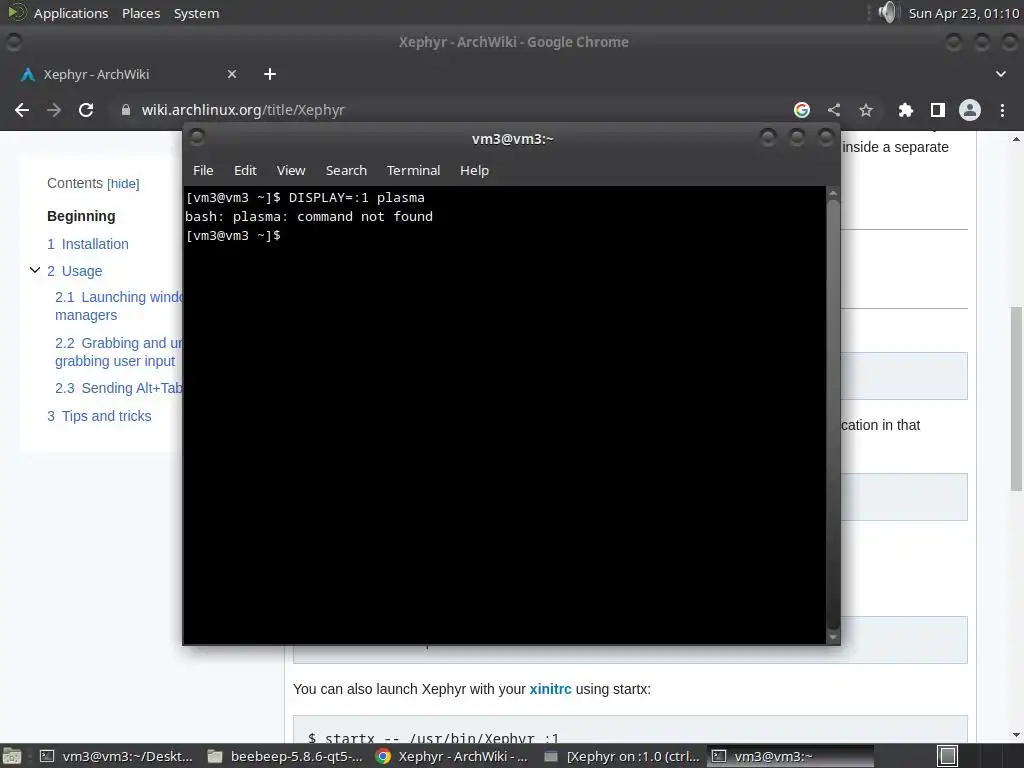This screenshot has height=768, width=1024.
Task: Click the show desktop icon in the bottom panel
Action: (12, 756)
